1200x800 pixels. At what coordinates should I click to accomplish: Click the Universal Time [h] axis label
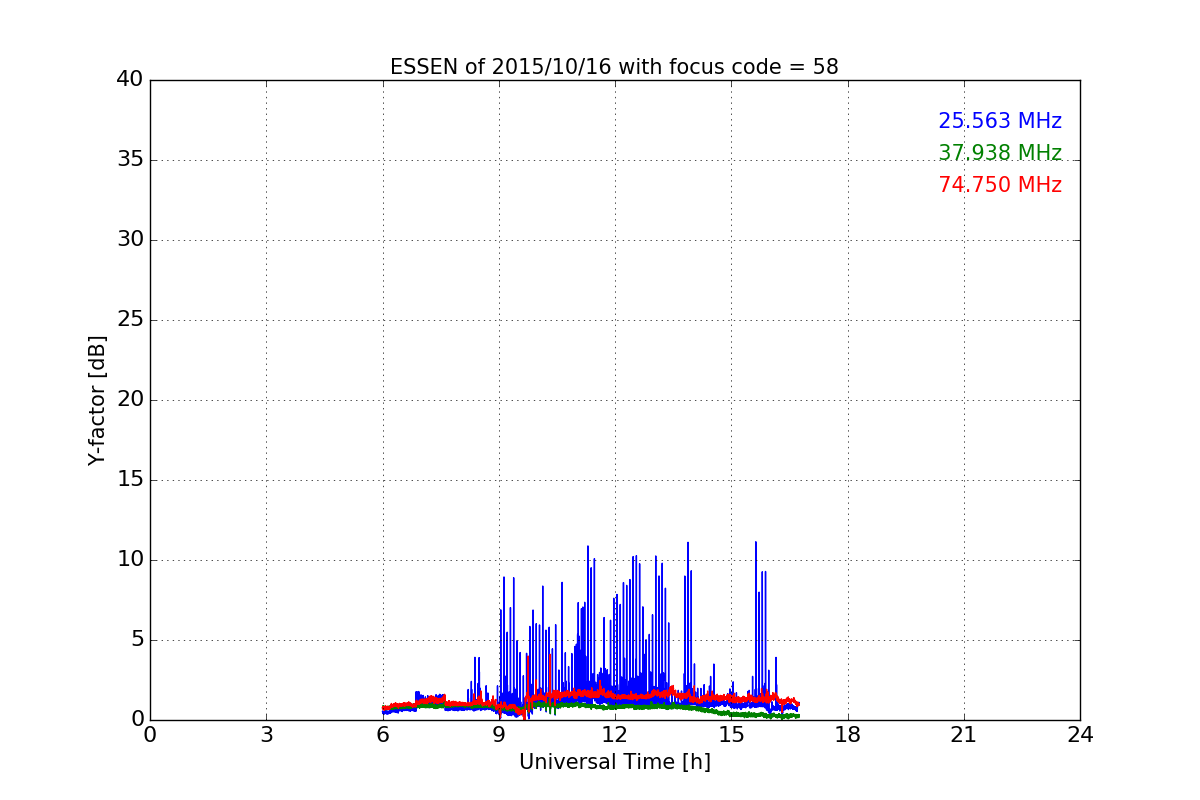[614, 762]
